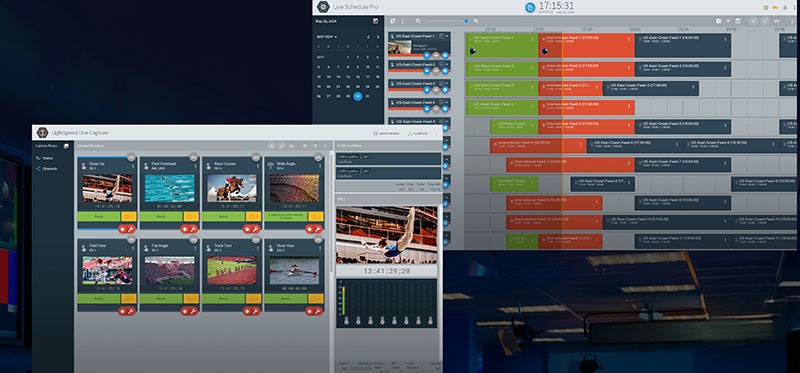Screen dimensions: 800x373
Task: Expand US-East-Coast-Feed-2 channel dropdown arrow
Action: pos(447,65)
